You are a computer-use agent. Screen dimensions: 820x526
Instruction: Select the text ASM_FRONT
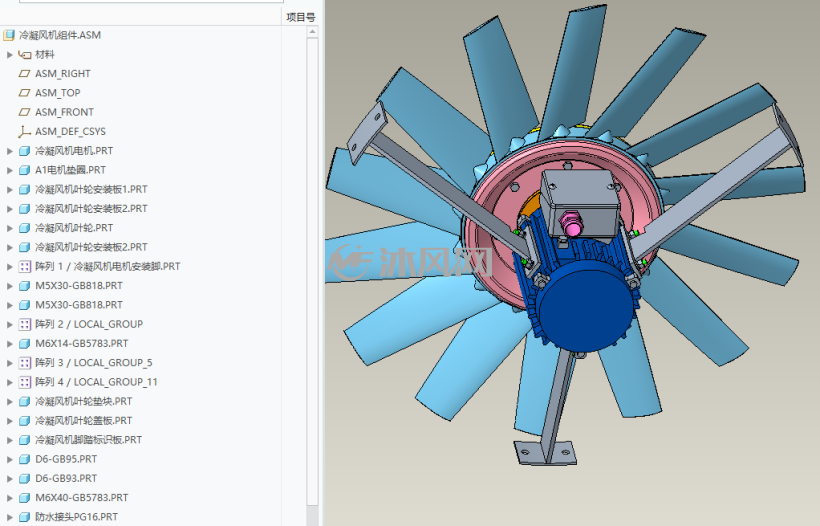pos(64,112)
